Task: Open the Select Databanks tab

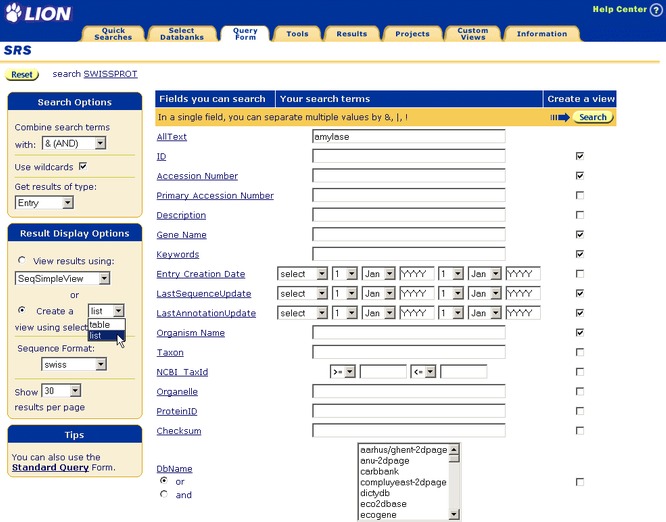Action: point(182,34)
